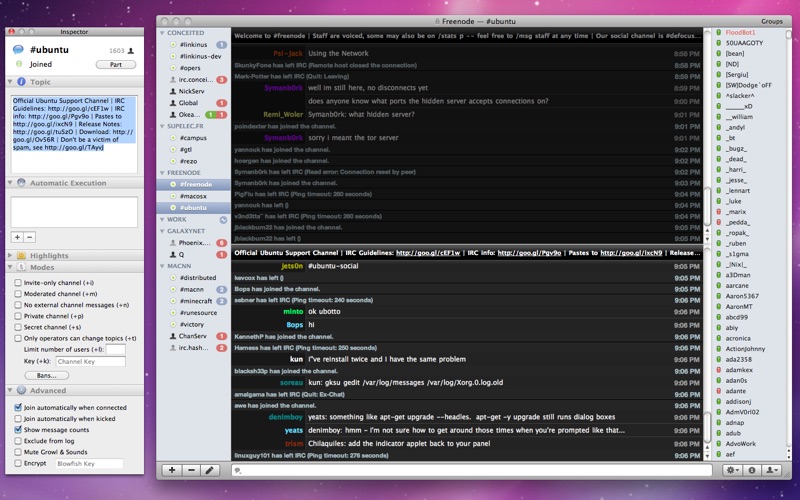
Task: Switch to the #runesource channel
Action: 193,313
